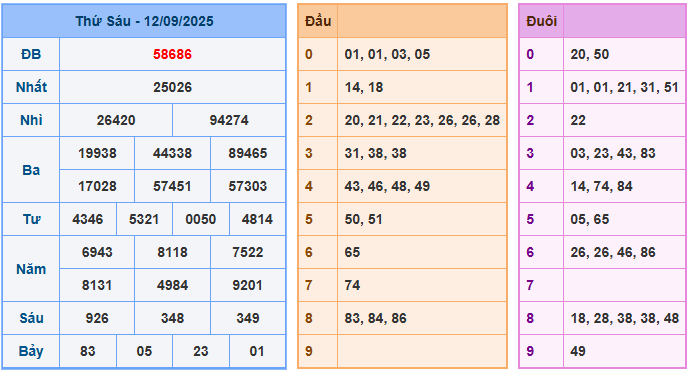Image resolution: width=688 pixels, height=370 pixels.
Task: Select third prize number 17028
Action: coord(97,186)
